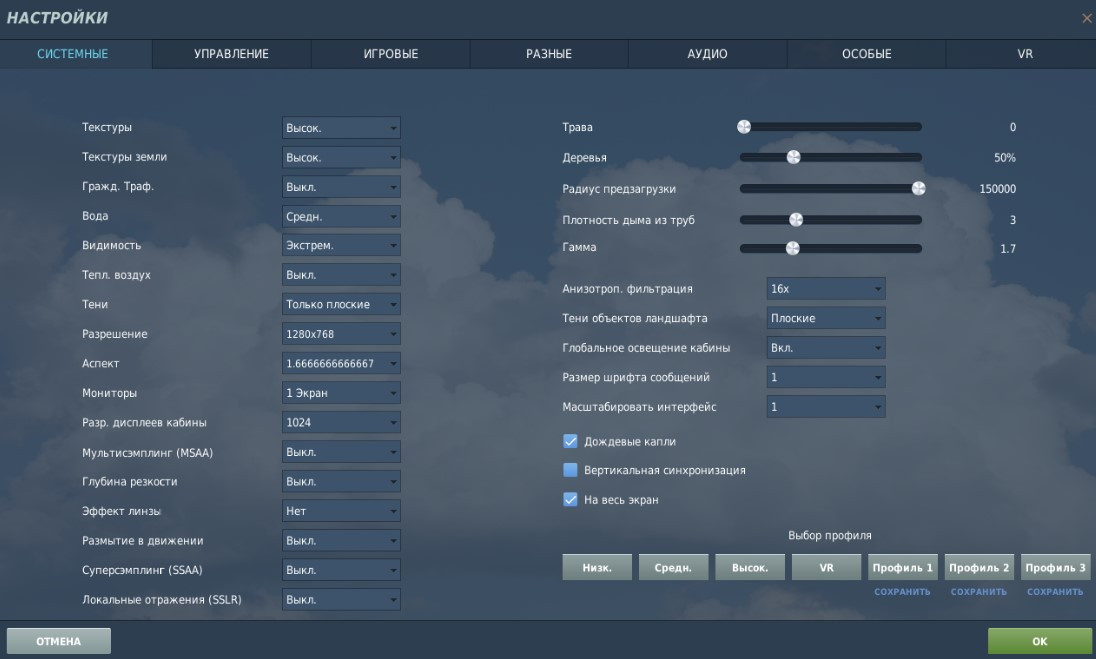The width and height of the screenshot is (1096, 659).
Task: Open the Текстуры quality dropdown
Action: click(x=341, y=128)
